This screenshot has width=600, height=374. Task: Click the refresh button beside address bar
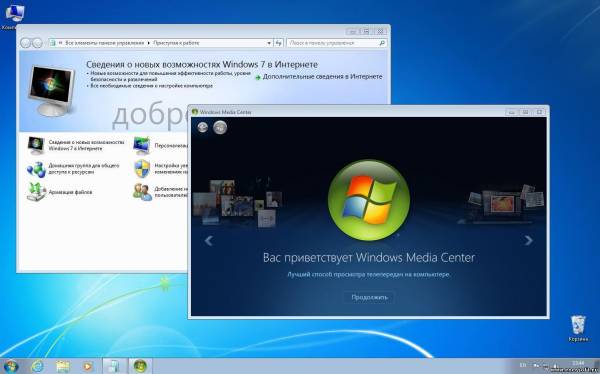point(279,43)
